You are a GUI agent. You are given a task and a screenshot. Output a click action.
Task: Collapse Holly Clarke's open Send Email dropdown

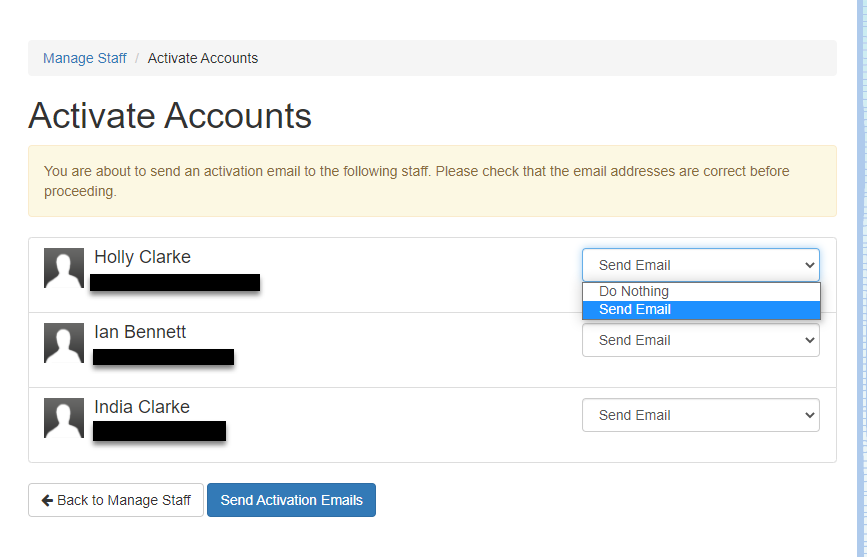click(700, 265)
